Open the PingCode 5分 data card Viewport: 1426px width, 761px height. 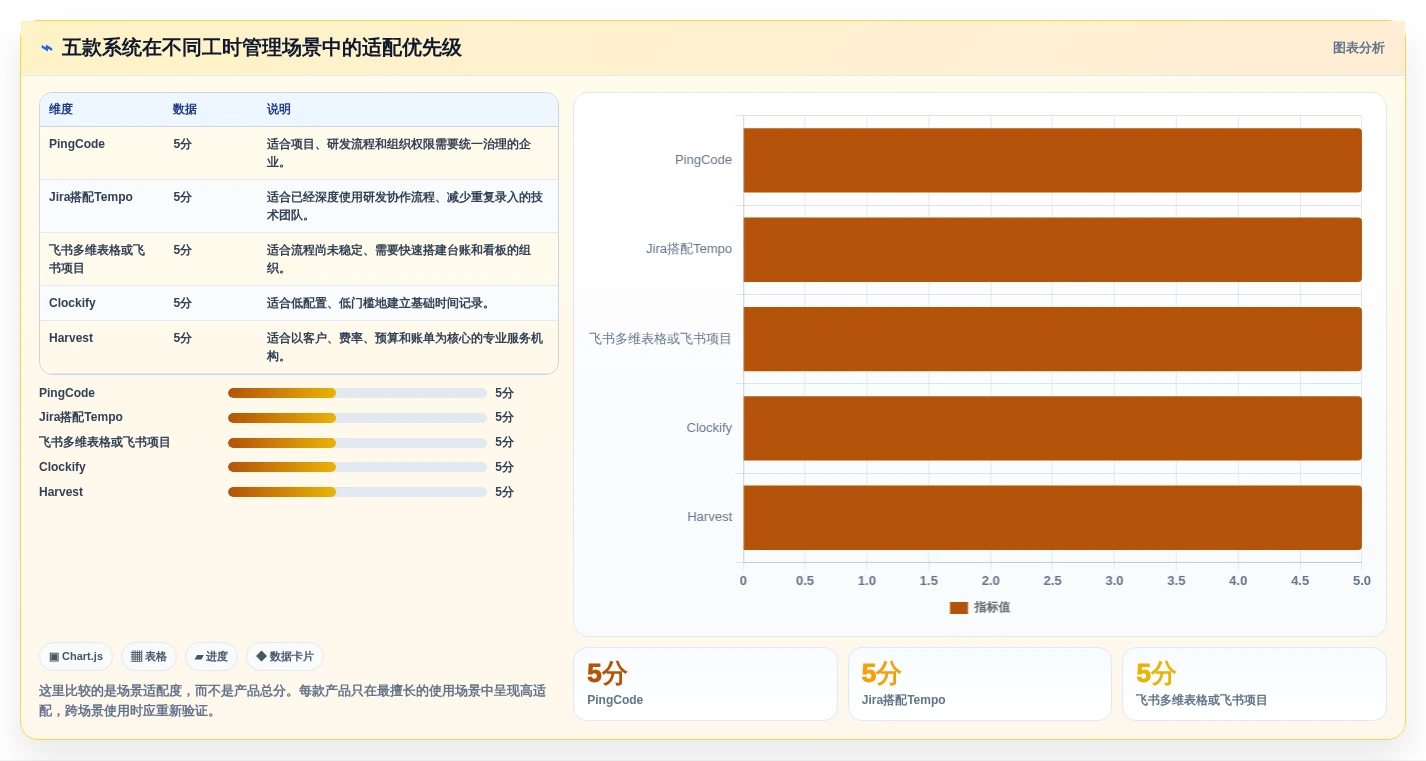705,684
